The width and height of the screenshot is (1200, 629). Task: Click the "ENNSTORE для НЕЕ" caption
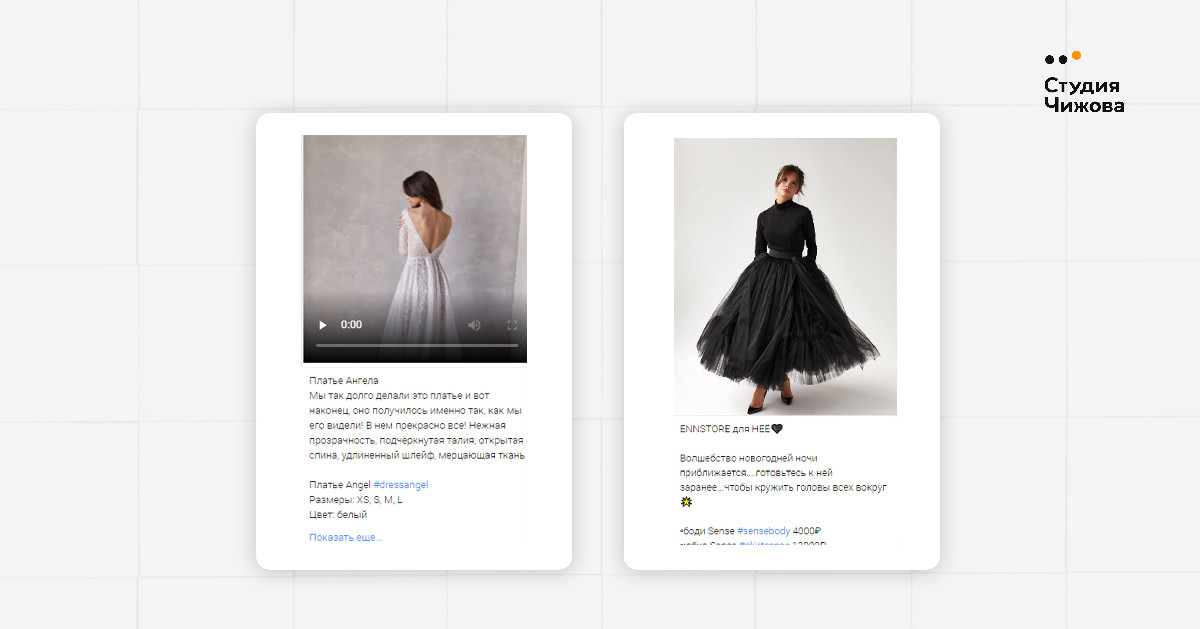tap(725, 429)
